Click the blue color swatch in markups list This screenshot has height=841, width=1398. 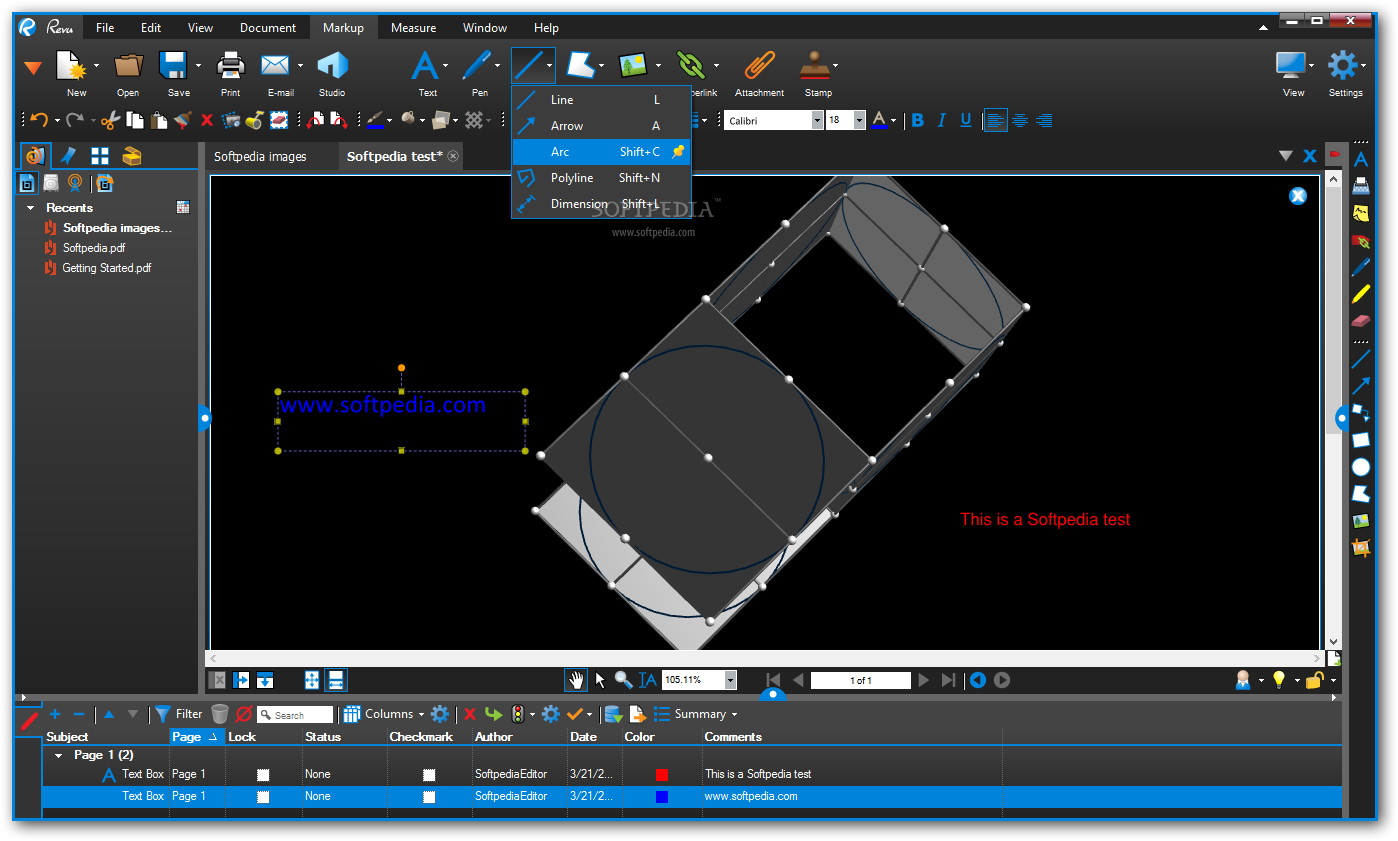[x=661, y=797]
